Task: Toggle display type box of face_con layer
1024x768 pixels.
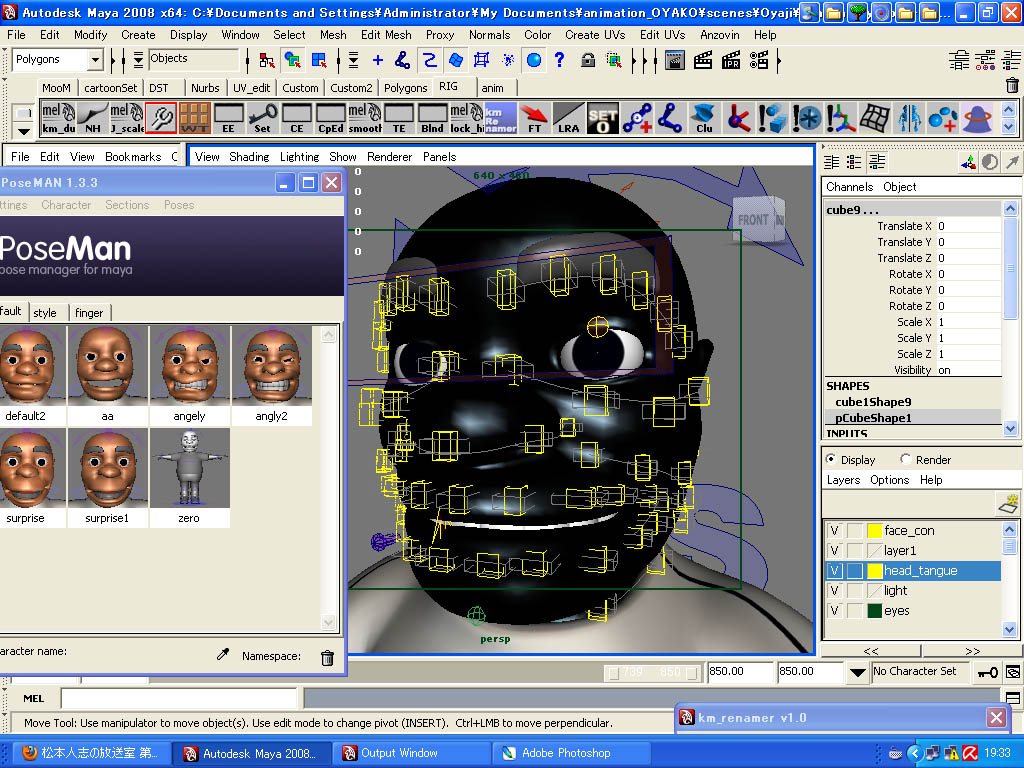Action: pyautogui.click(x=855, y=530)
